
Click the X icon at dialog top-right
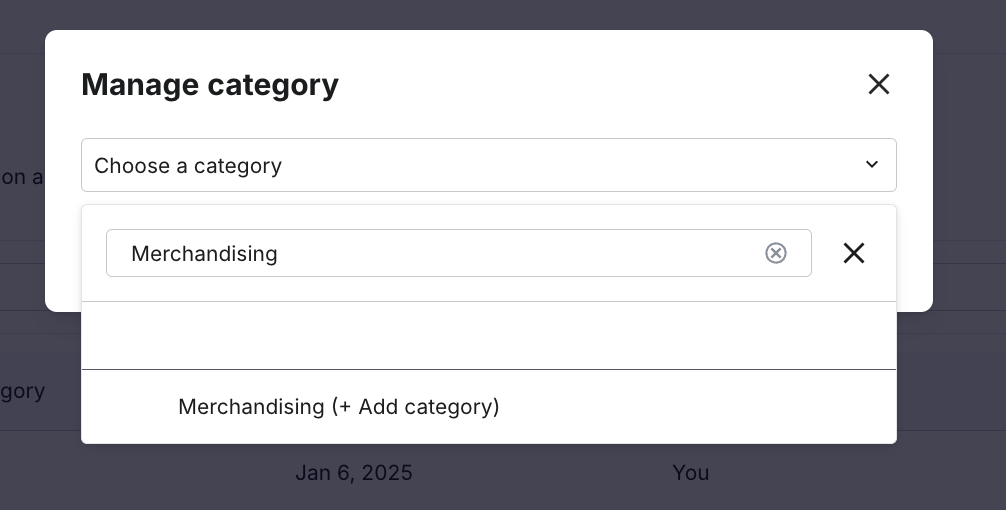(x=878, y=84)
